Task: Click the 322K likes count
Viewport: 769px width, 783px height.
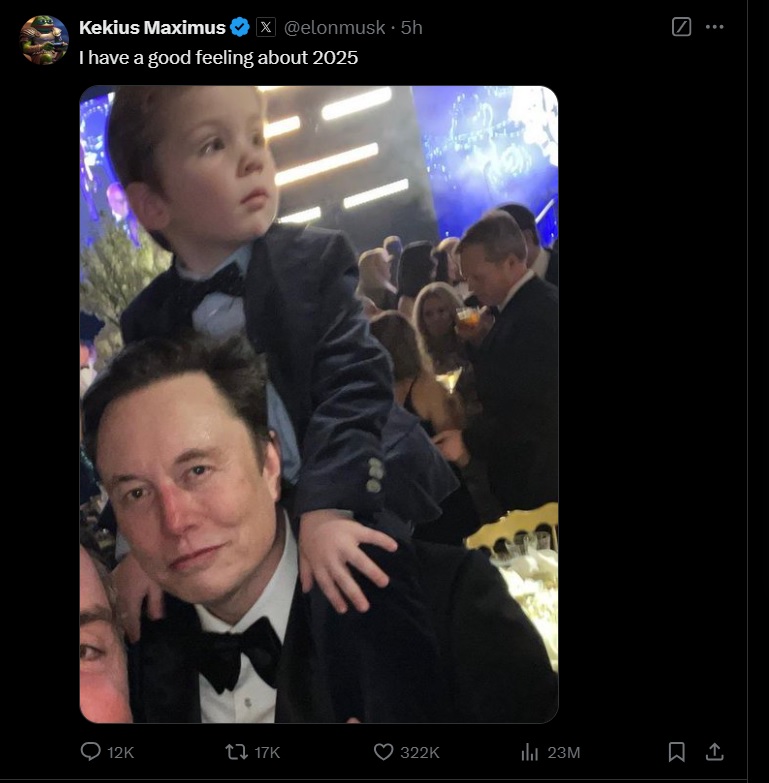Action: [x=418, y=753]
